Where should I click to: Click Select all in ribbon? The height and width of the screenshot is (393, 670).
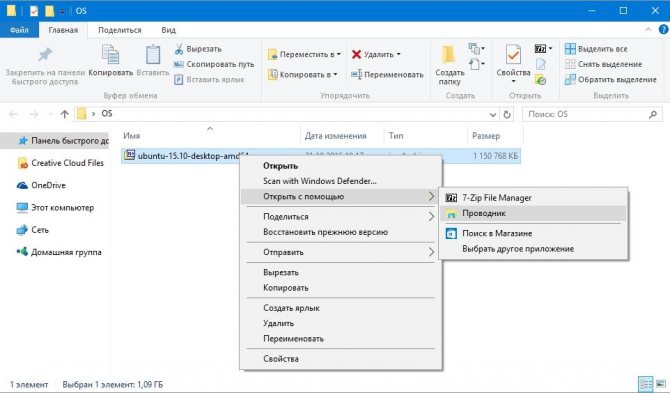point(596,49)
